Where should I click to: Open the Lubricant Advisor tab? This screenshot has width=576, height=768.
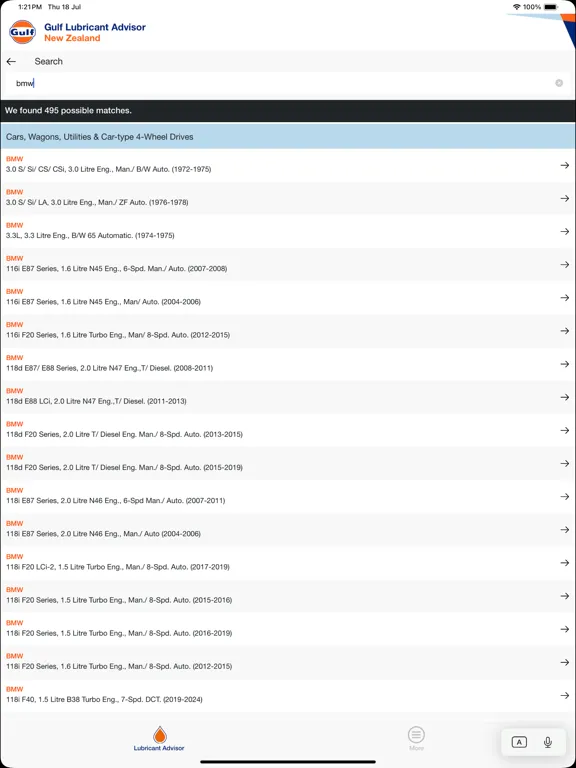(159, 739)
